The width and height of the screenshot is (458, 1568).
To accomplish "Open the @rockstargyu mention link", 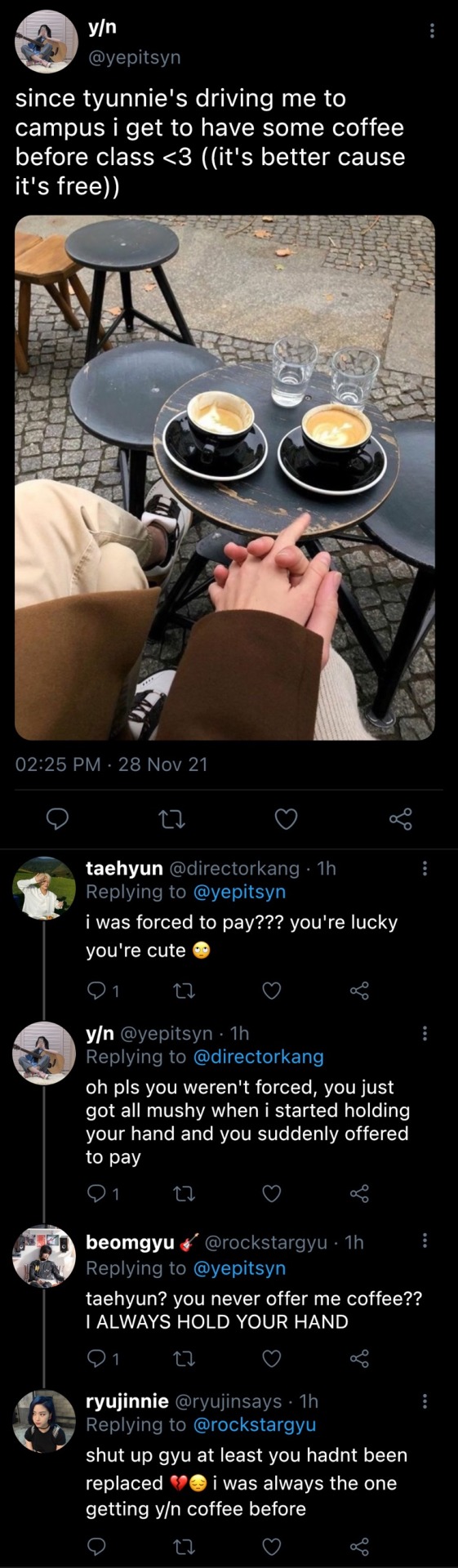I will click(x=254, y=1424).
